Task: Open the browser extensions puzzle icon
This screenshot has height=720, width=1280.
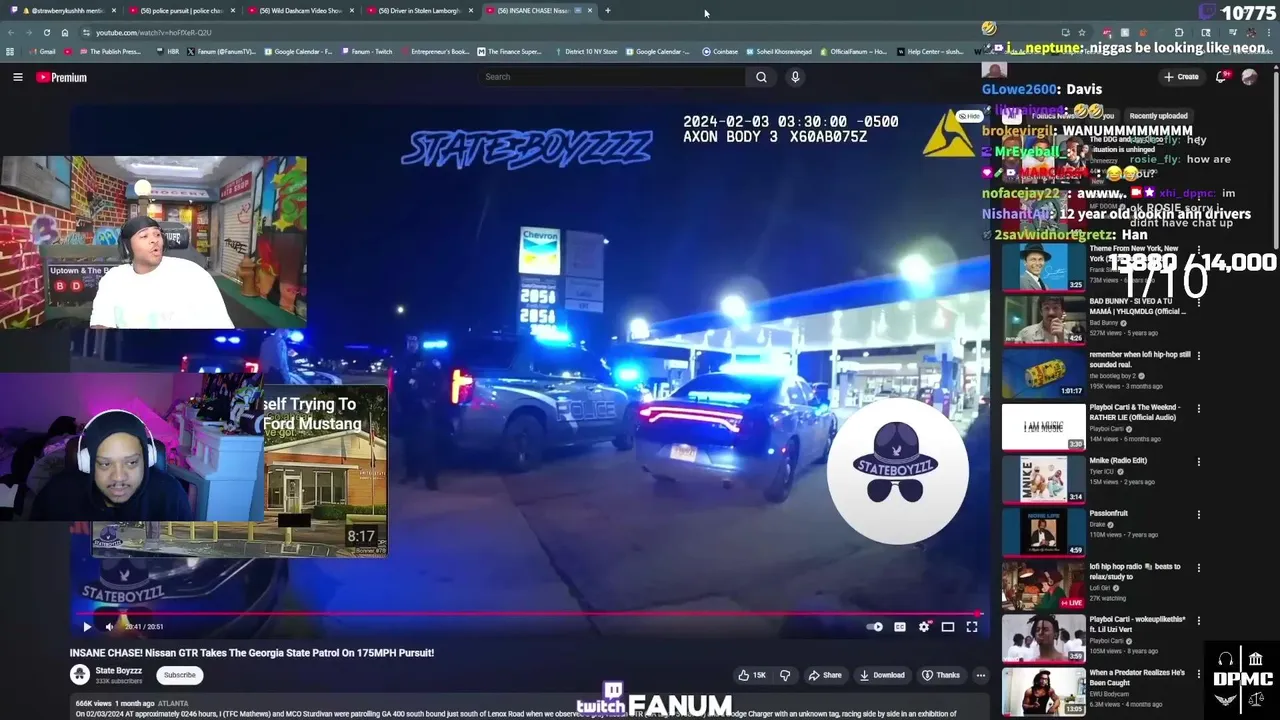Action: [x=1179, y=32]
